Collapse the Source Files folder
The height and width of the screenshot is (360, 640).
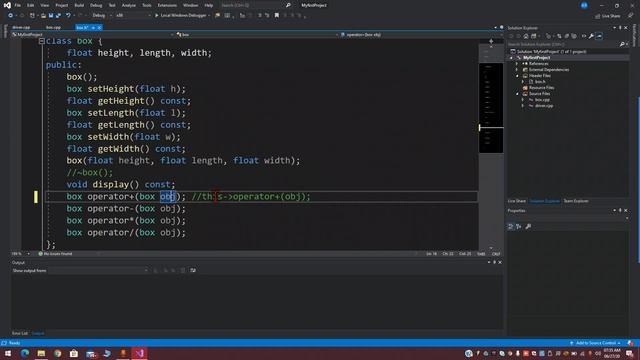point(517,93)
